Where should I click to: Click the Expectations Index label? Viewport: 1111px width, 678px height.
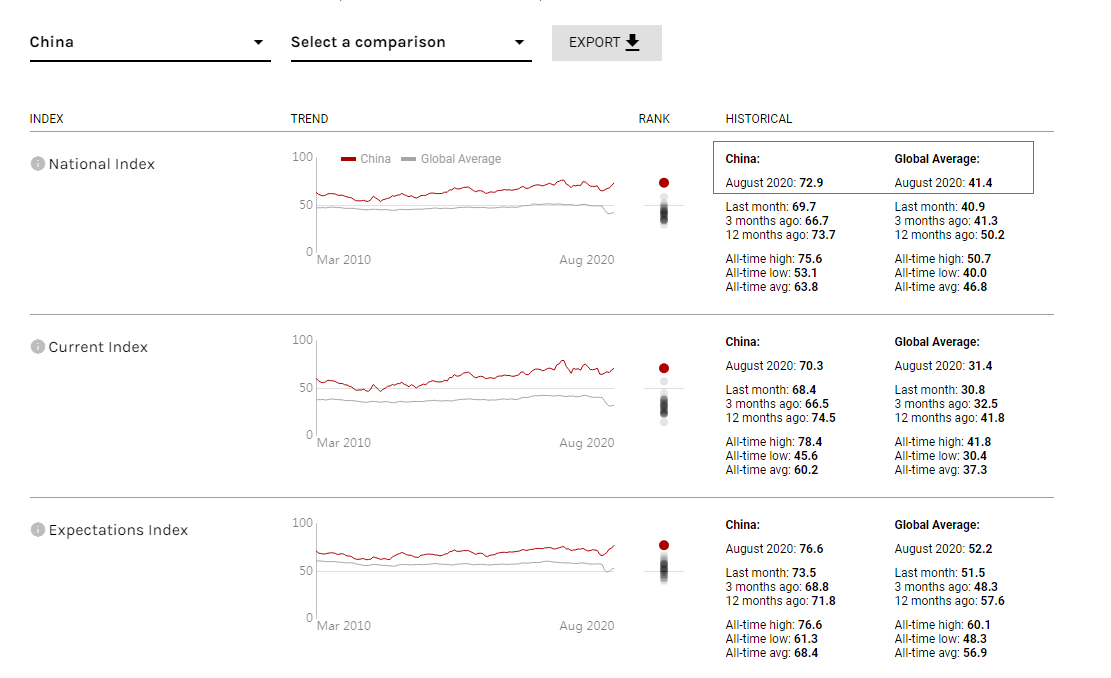click(118, 530)
